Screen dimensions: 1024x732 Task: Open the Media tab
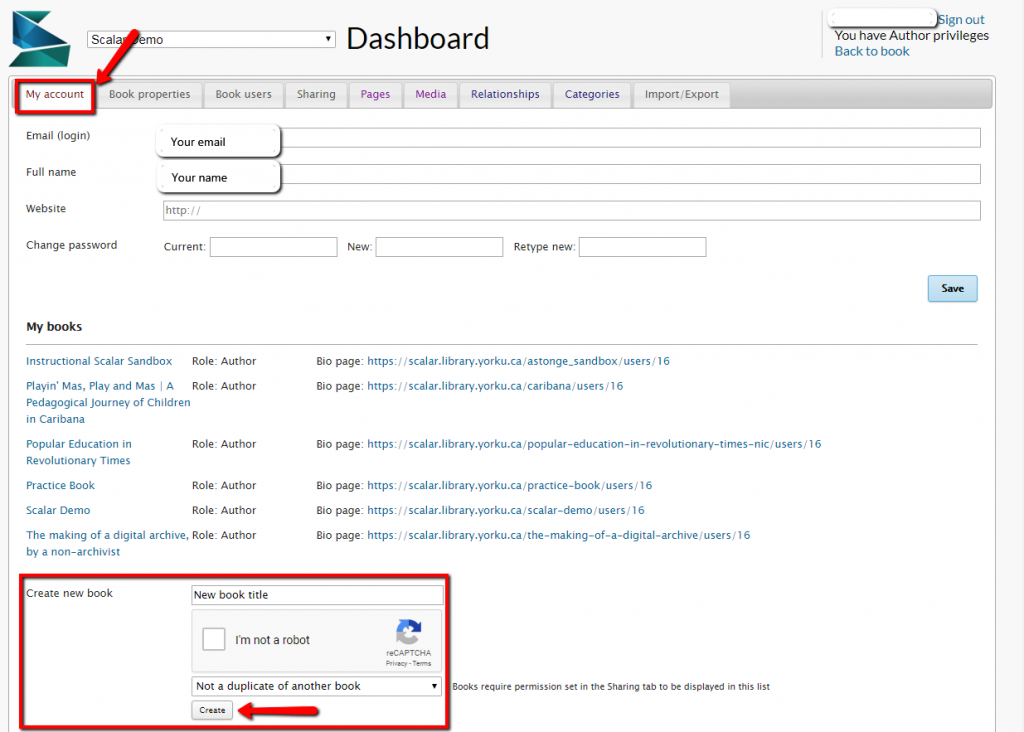tap(431, 95)
